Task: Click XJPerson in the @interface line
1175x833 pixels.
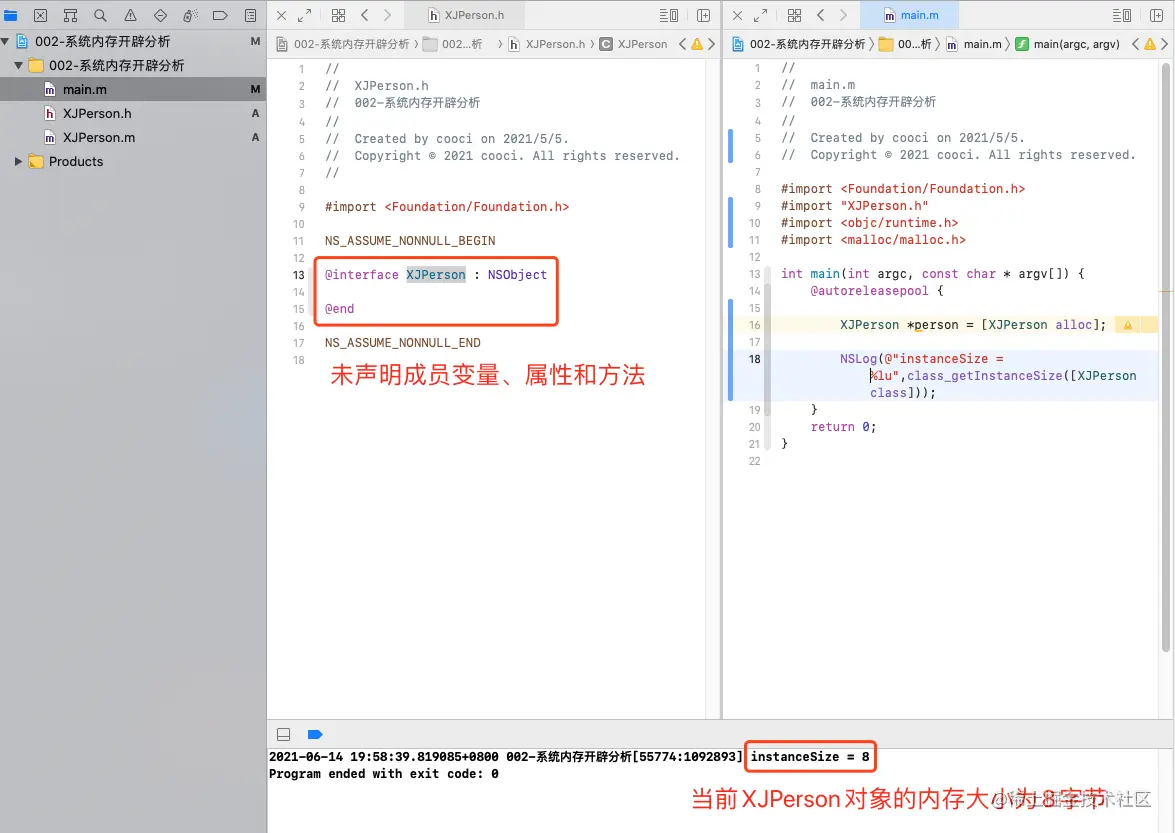Action: (435, 275)
